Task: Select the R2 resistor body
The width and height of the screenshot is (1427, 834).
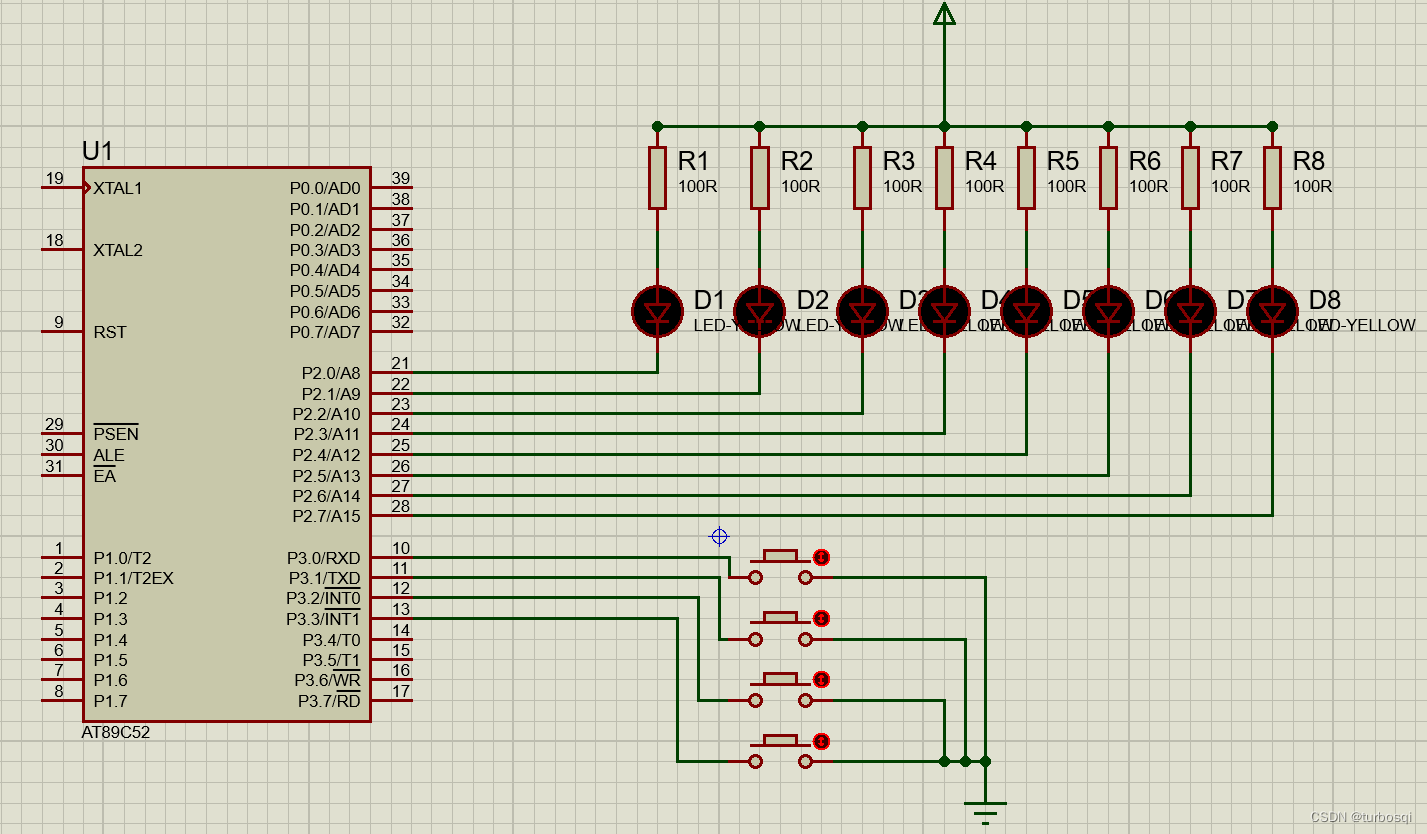Action: 760,178
